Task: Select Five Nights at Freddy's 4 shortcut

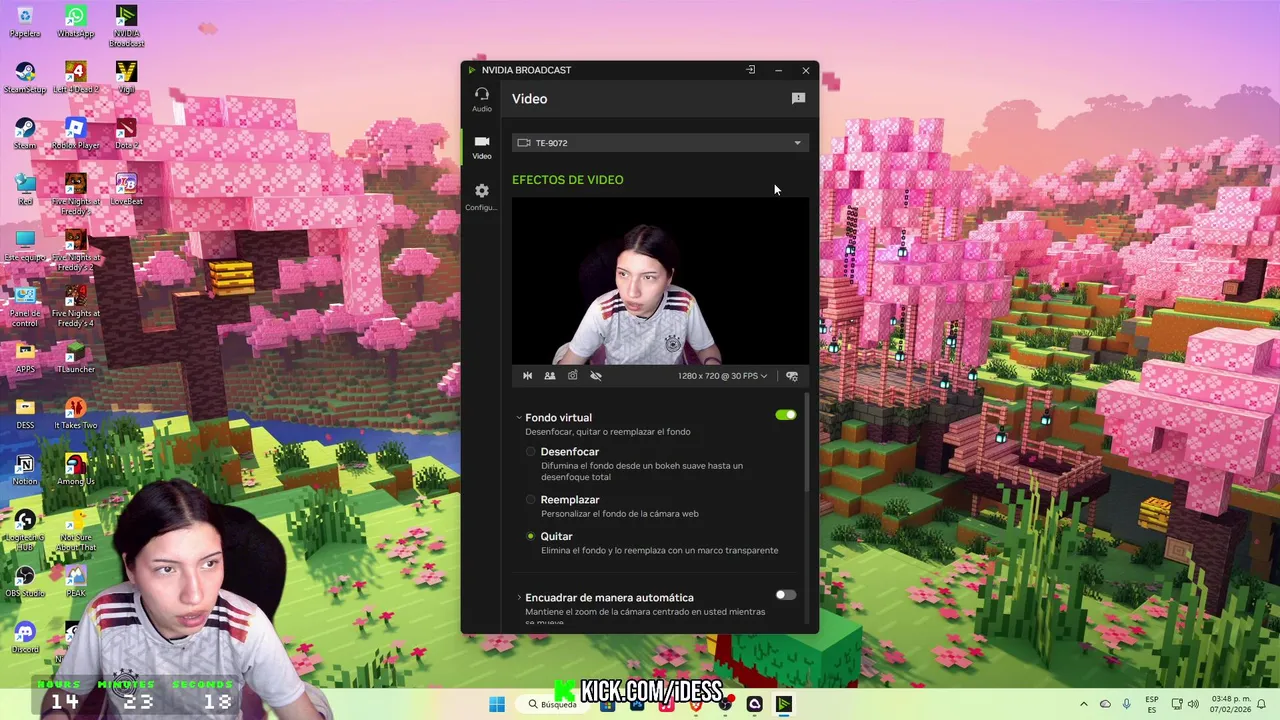Action: click(x=75, y=306)
